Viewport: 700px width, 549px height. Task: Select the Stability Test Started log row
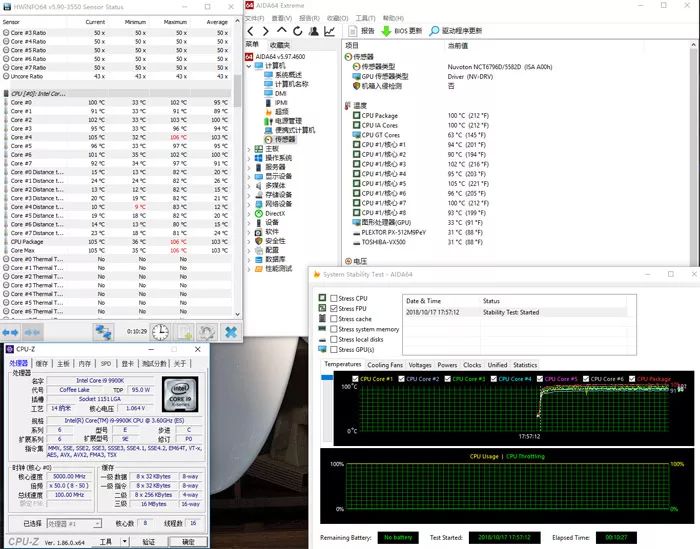coord(516,312)
